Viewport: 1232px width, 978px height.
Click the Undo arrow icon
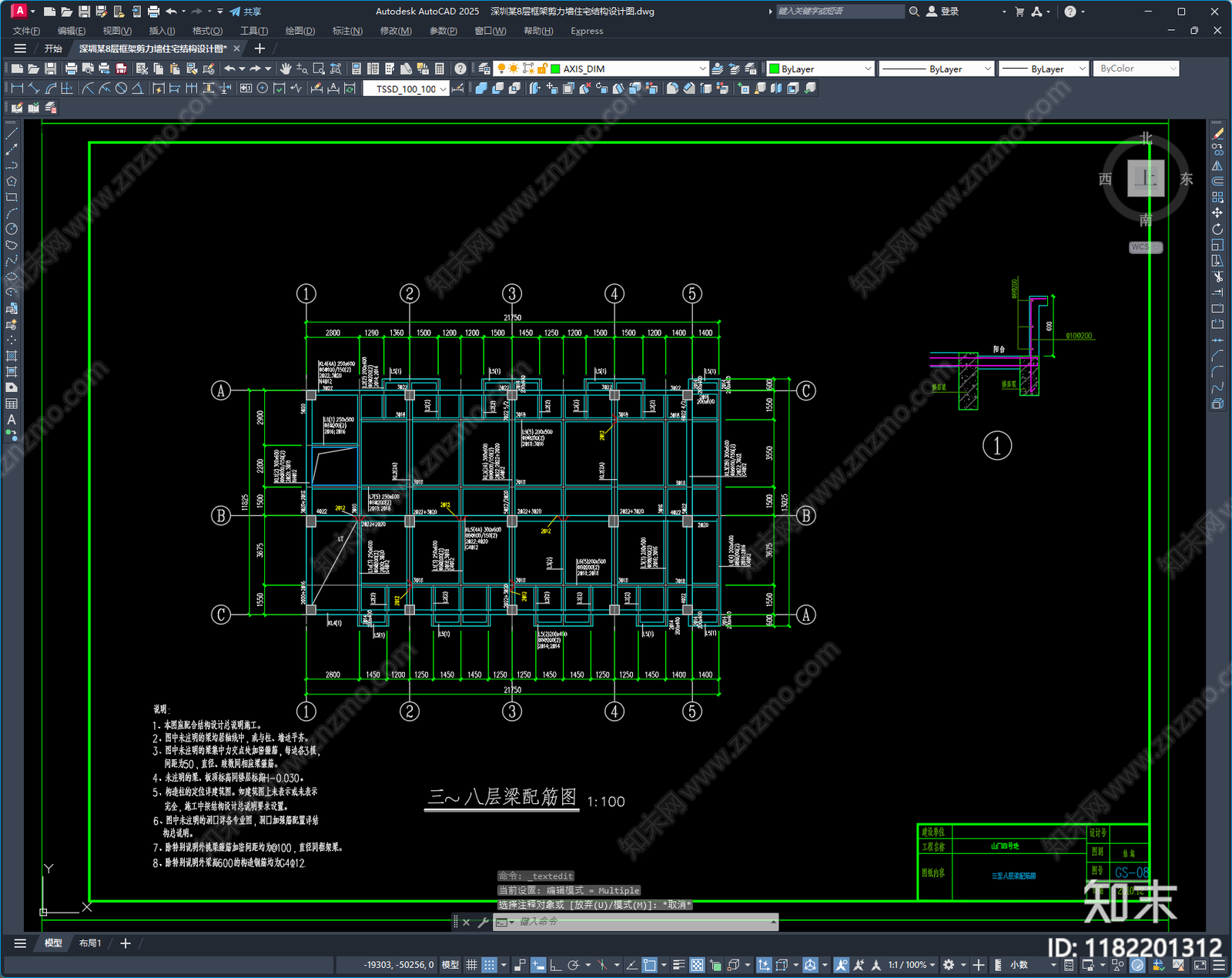[x=229, y=69]
